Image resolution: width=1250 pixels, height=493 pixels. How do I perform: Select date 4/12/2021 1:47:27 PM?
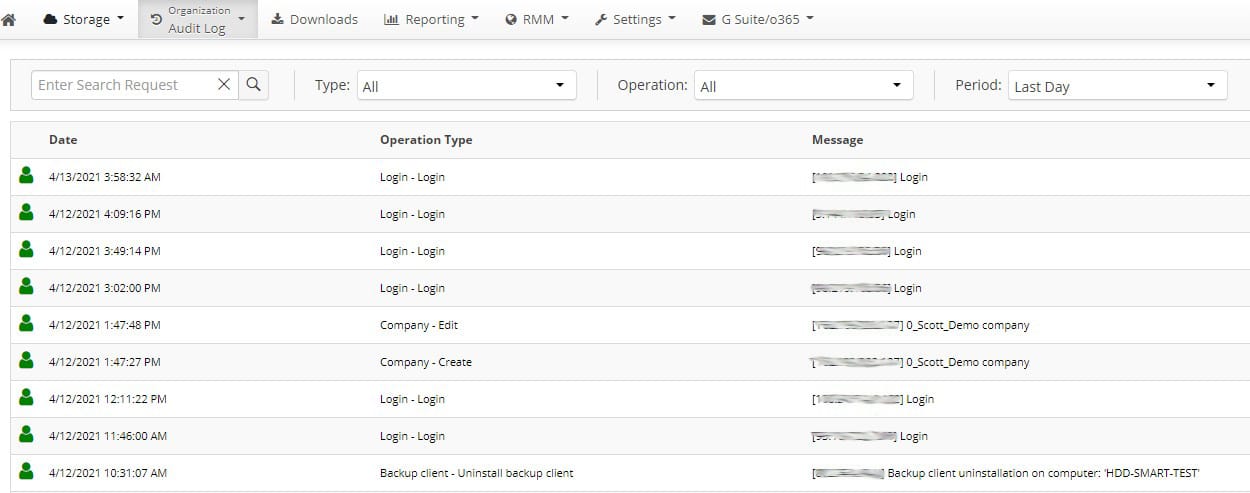click(105, 362)
